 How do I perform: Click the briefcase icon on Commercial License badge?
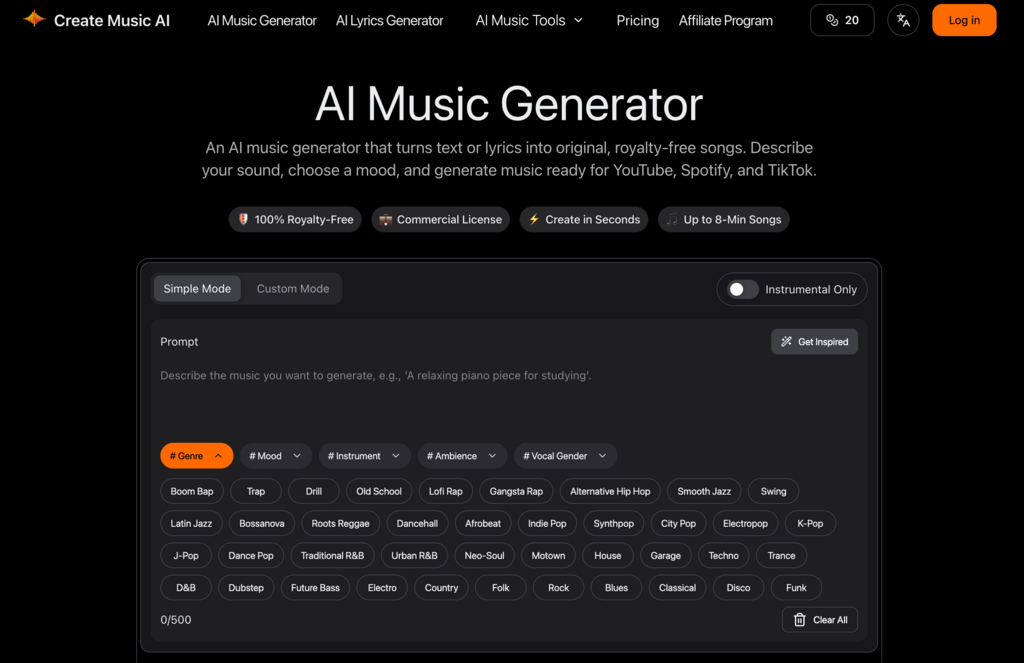tap(384, 219)
